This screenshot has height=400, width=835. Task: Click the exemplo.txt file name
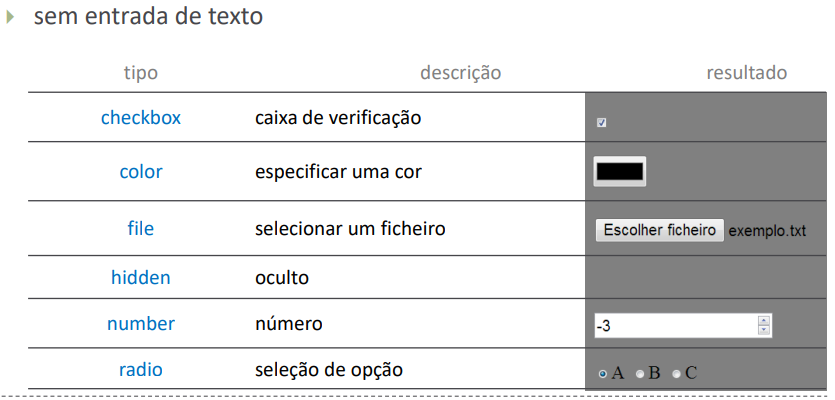point(767,231)
